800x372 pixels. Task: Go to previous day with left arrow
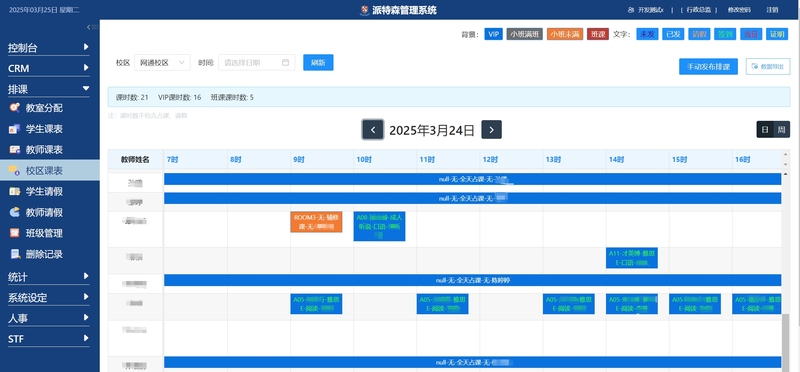pos(373,130)
